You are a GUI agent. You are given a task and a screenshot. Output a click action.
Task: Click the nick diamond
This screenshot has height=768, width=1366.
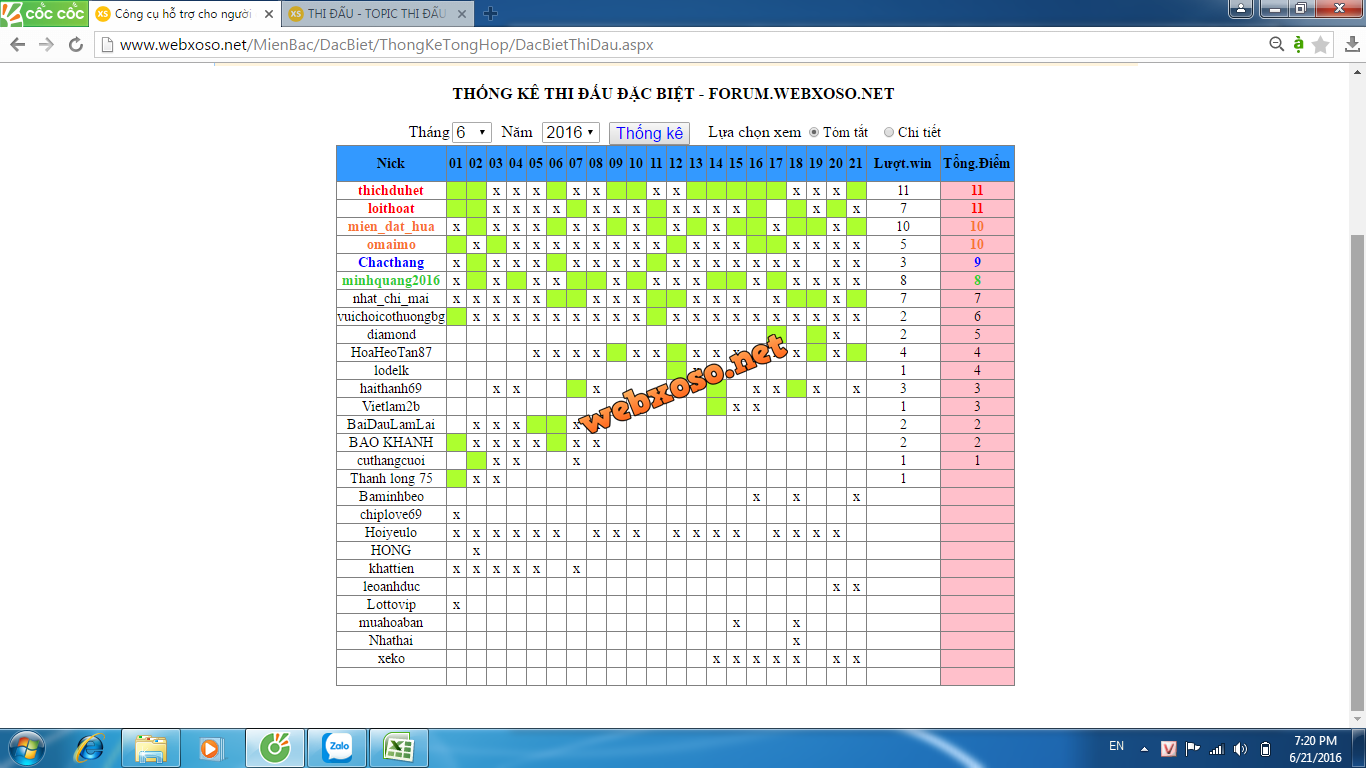[x=391, y=334]
